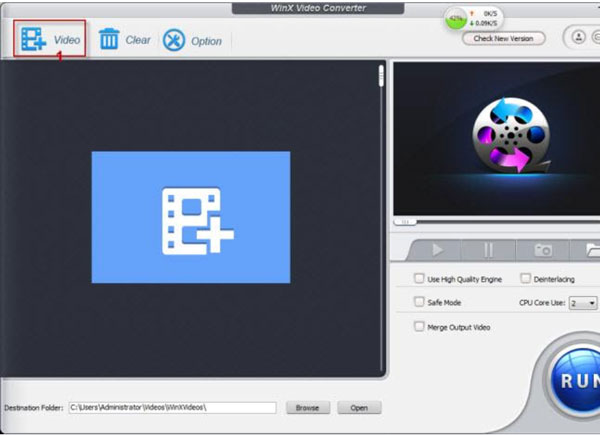
Task: Click the video preview reel image
Action: (512, 135)
